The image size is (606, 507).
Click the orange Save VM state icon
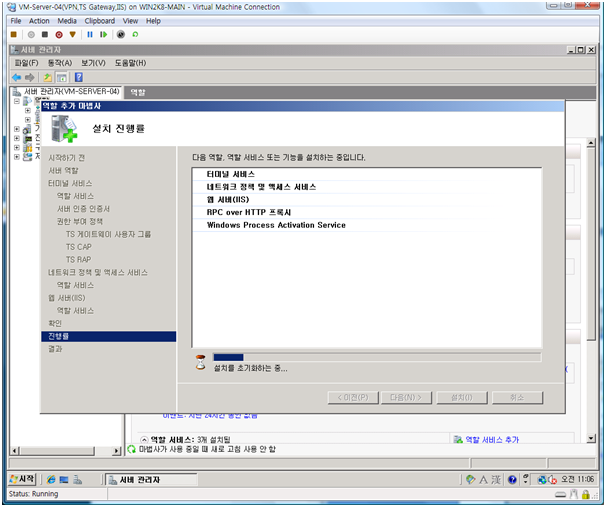pyautogui.click(x=73, y=34)
